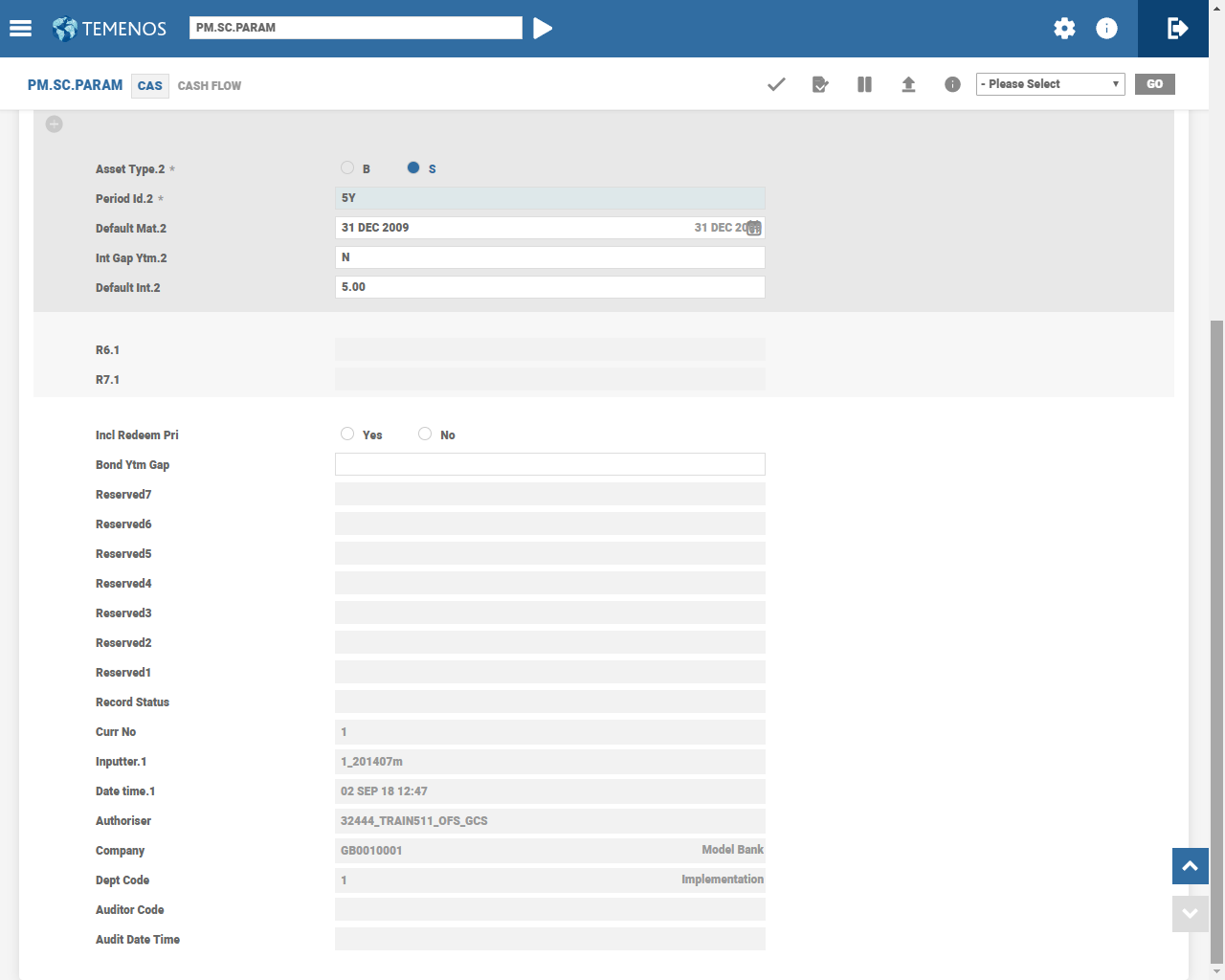This screenshot has width=1225, height=980.
Task: Click the validate document icon
Action: click(820, 84)
